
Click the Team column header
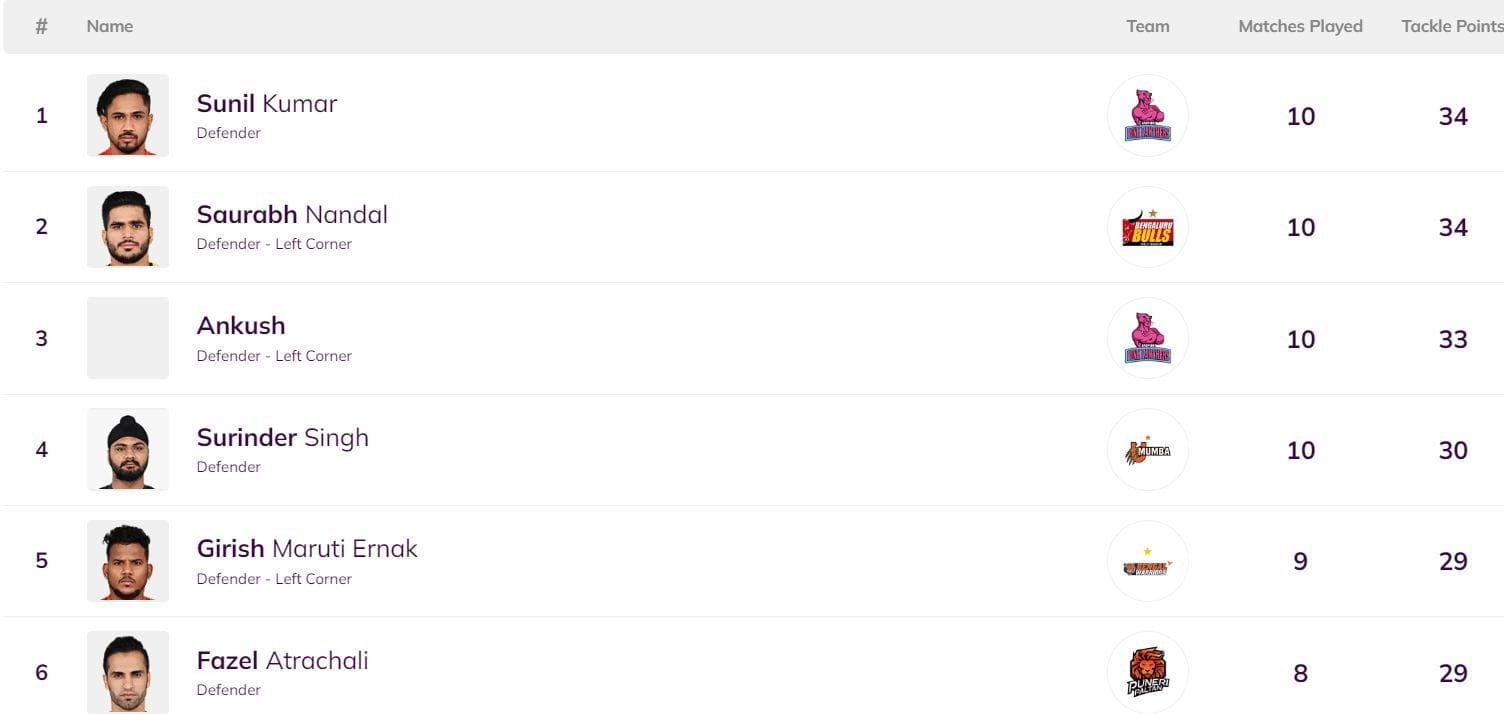[x=1147, y=27]
